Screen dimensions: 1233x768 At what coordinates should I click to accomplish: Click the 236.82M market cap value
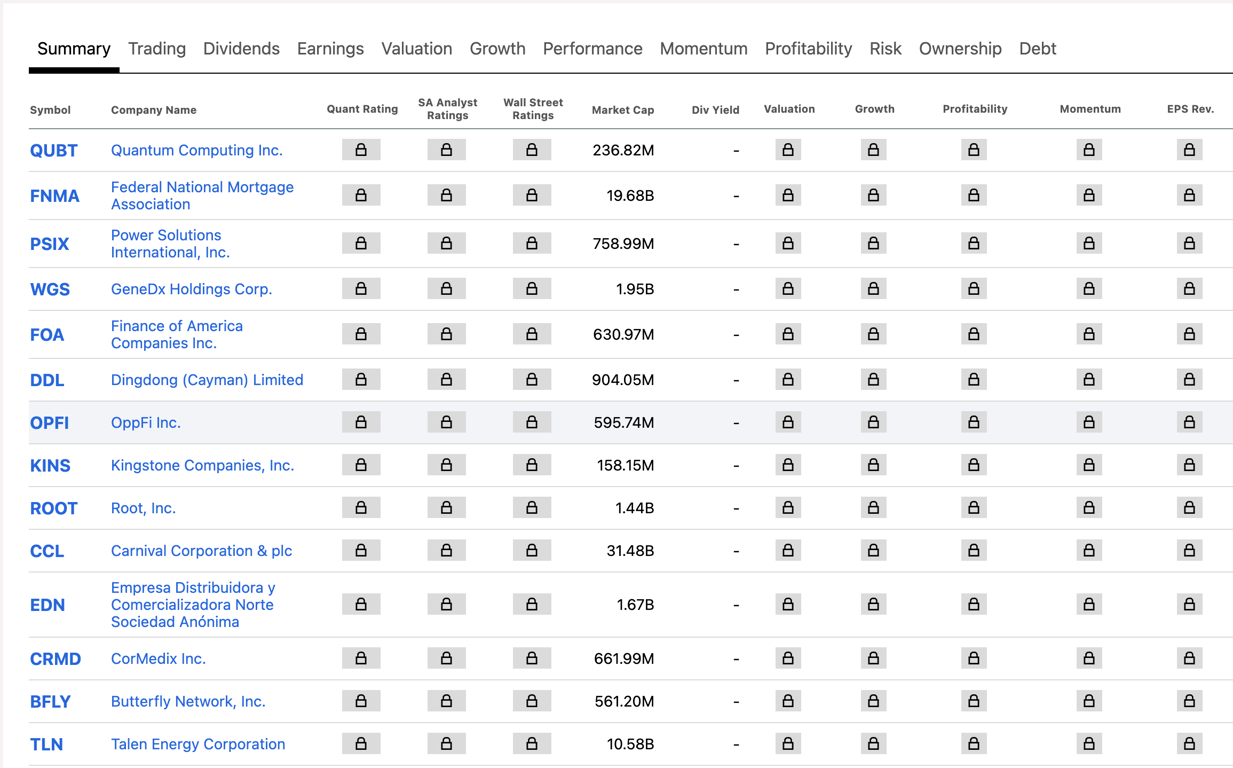[x=623, y=150]
